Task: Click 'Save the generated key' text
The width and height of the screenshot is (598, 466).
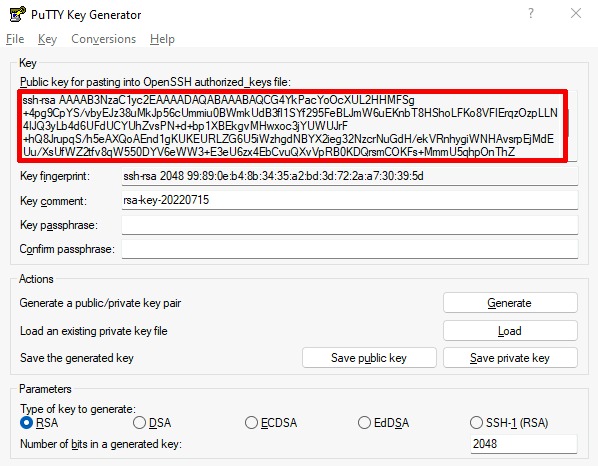Action: click(77, 358)
